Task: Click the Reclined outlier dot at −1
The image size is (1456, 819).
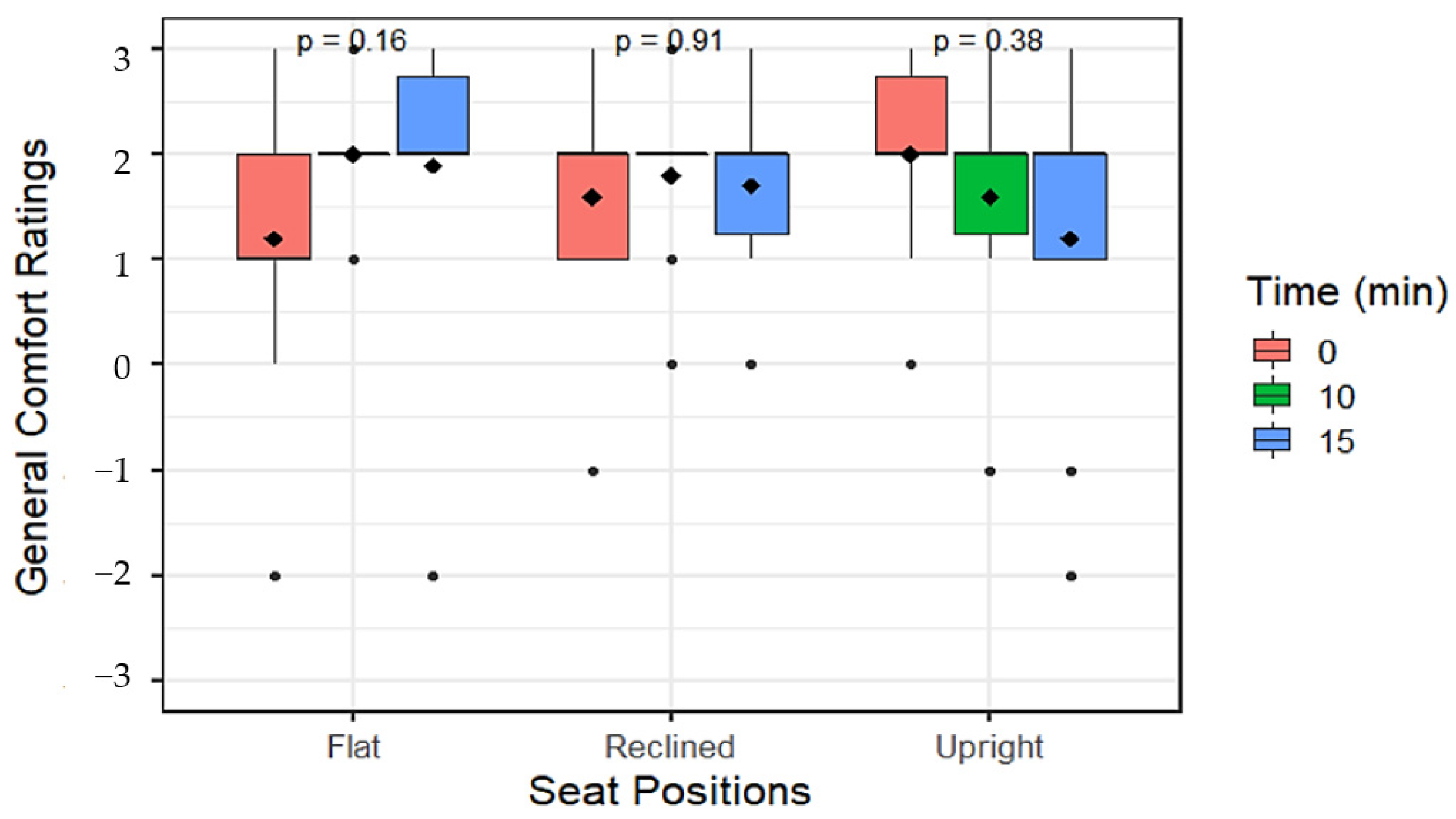Action: (x=593, y=471)
